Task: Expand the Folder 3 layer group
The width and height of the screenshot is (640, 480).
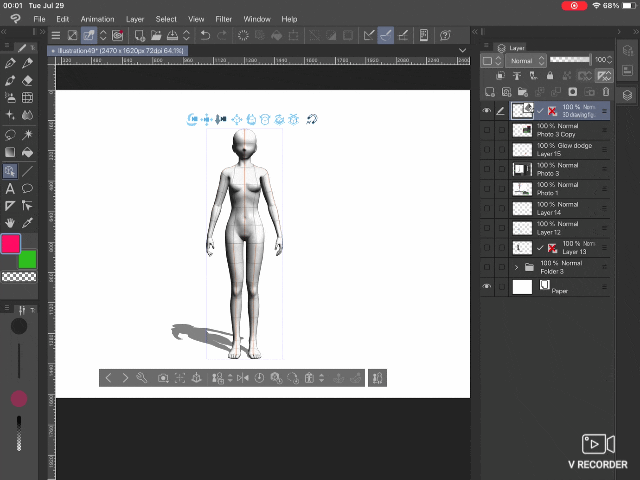Action: [516, 267]
